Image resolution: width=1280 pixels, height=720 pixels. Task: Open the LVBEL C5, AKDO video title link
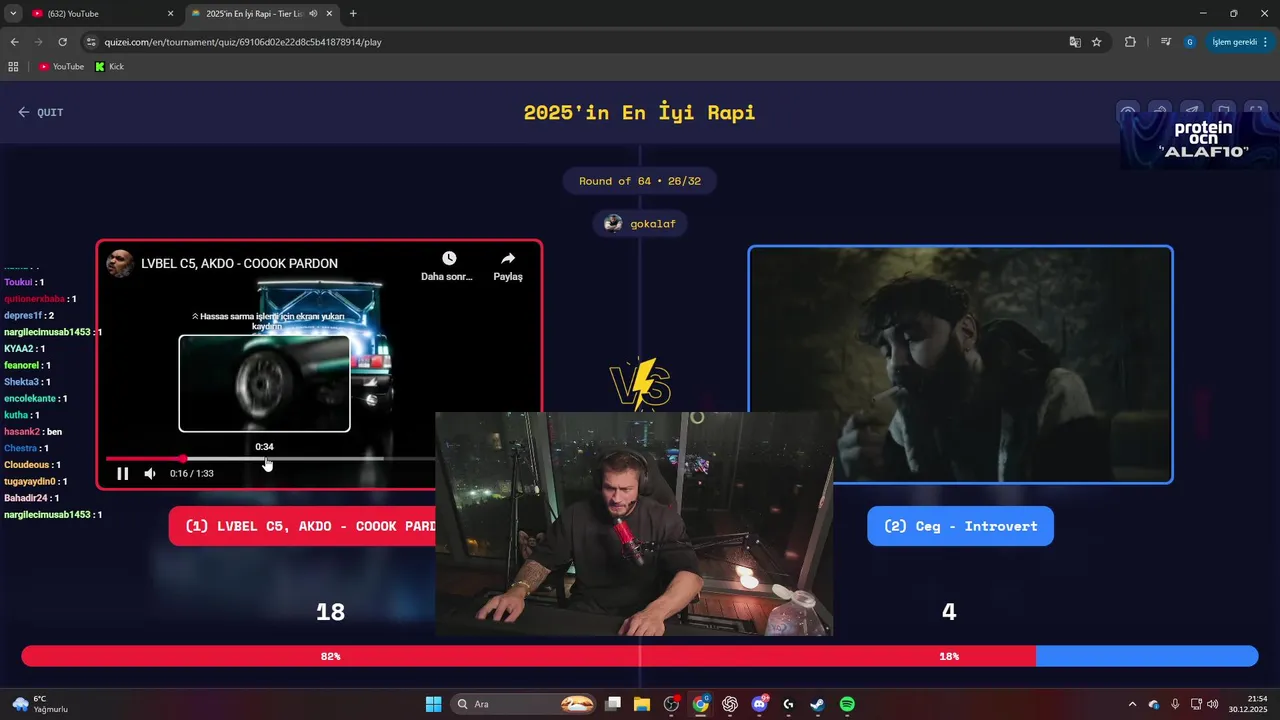[x=239, y=264]
